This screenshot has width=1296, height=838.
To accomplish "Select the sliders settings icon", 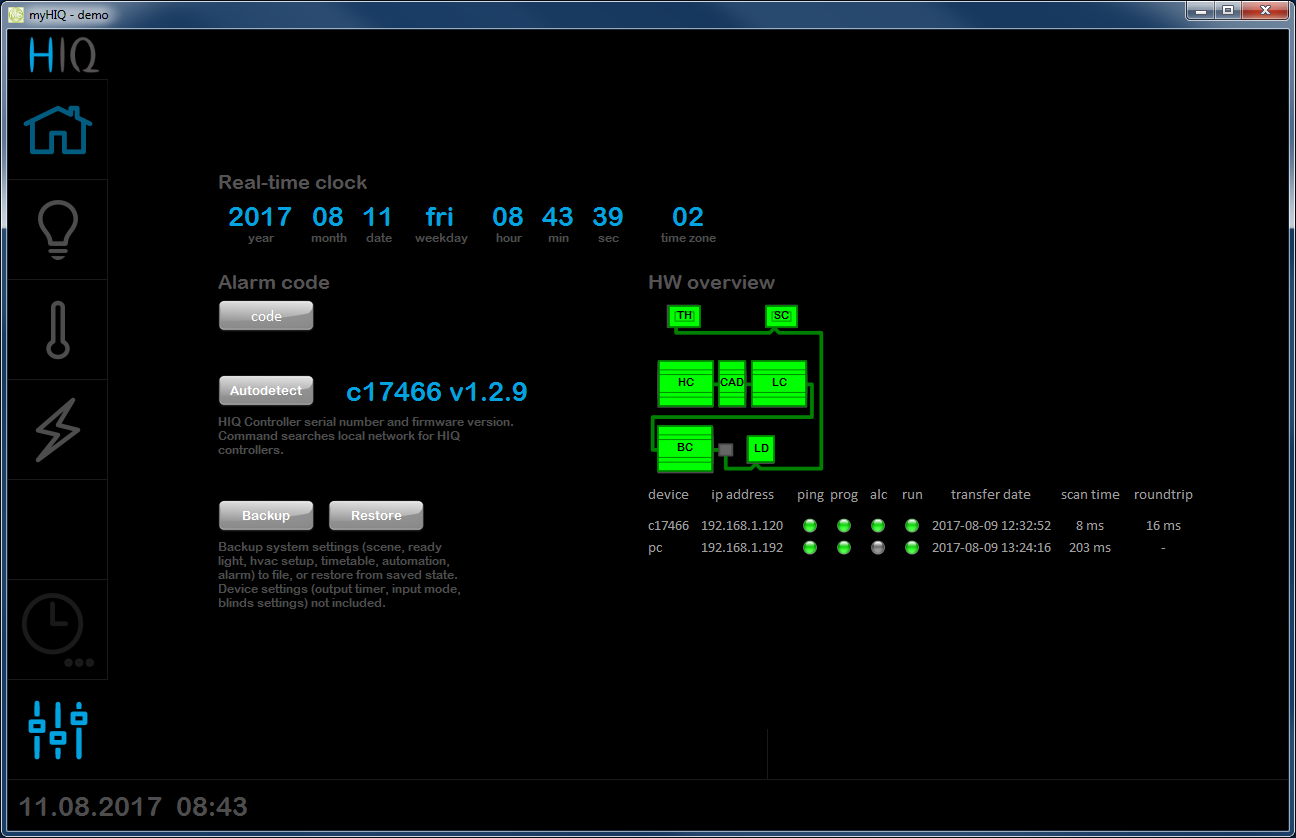I will [x=58, y=729].
